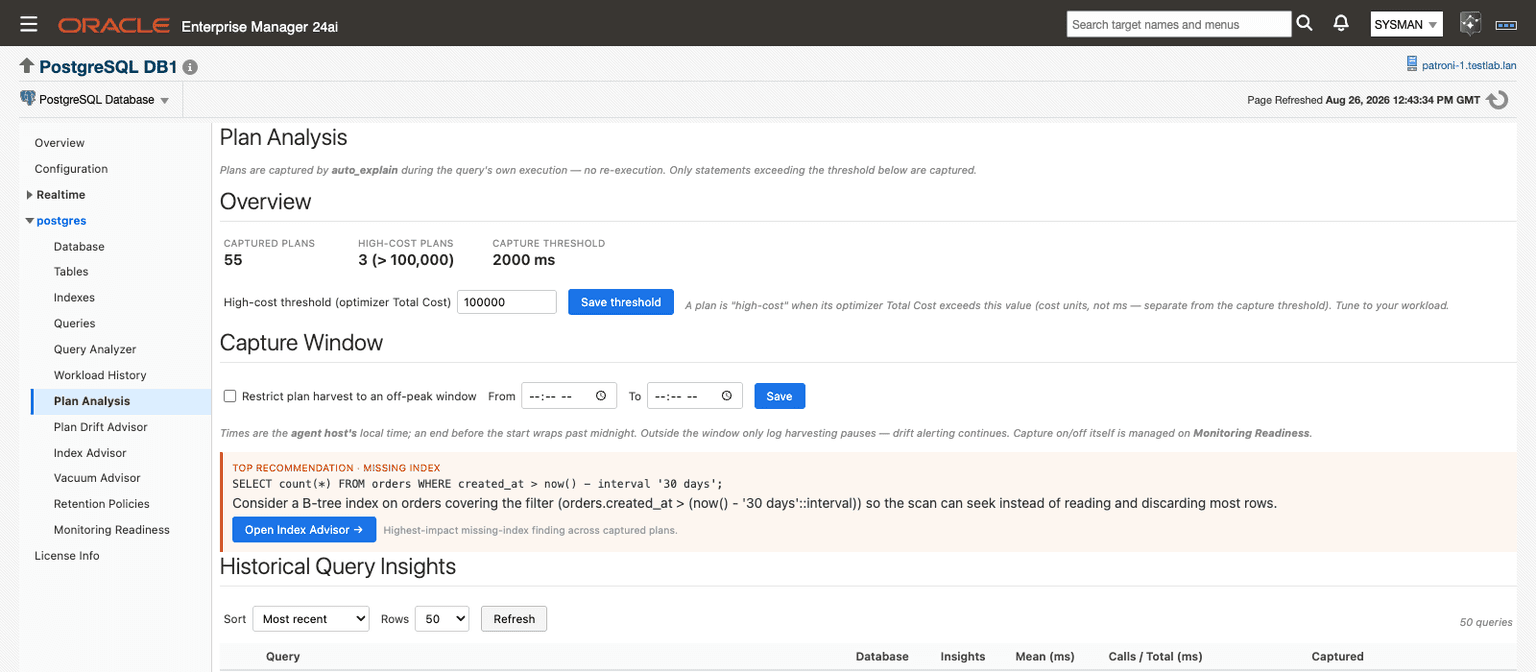Focus the search target names field
Screen dimensions: 1536x672
(x=1179, y=24)
